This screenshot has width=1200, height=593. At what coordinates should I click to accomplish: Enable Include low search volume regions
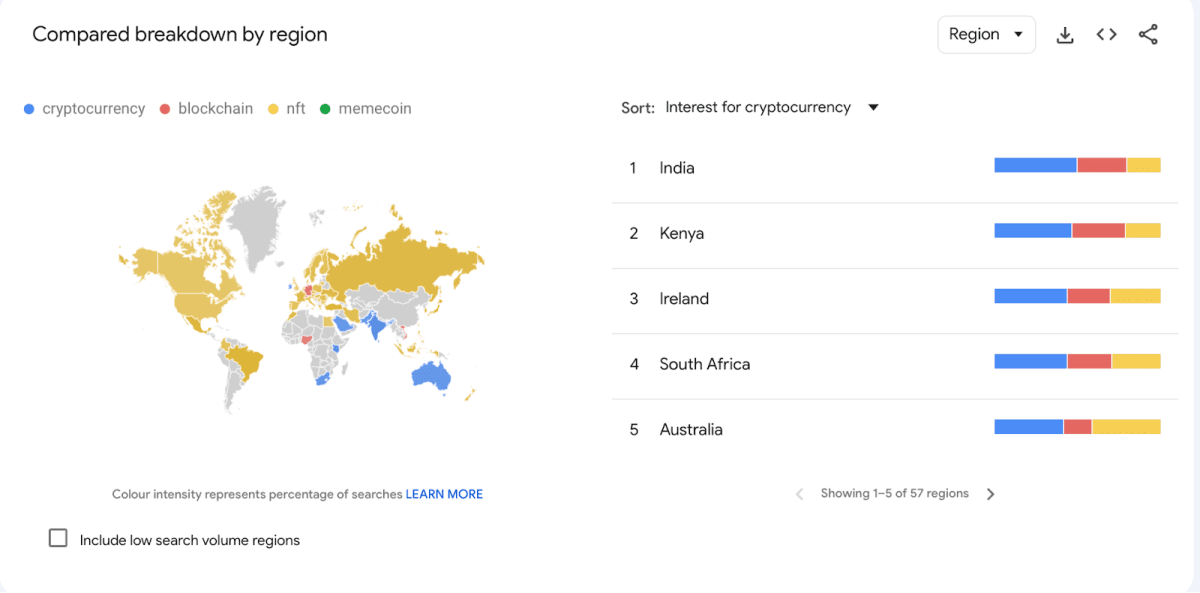(x=58, y=539)
